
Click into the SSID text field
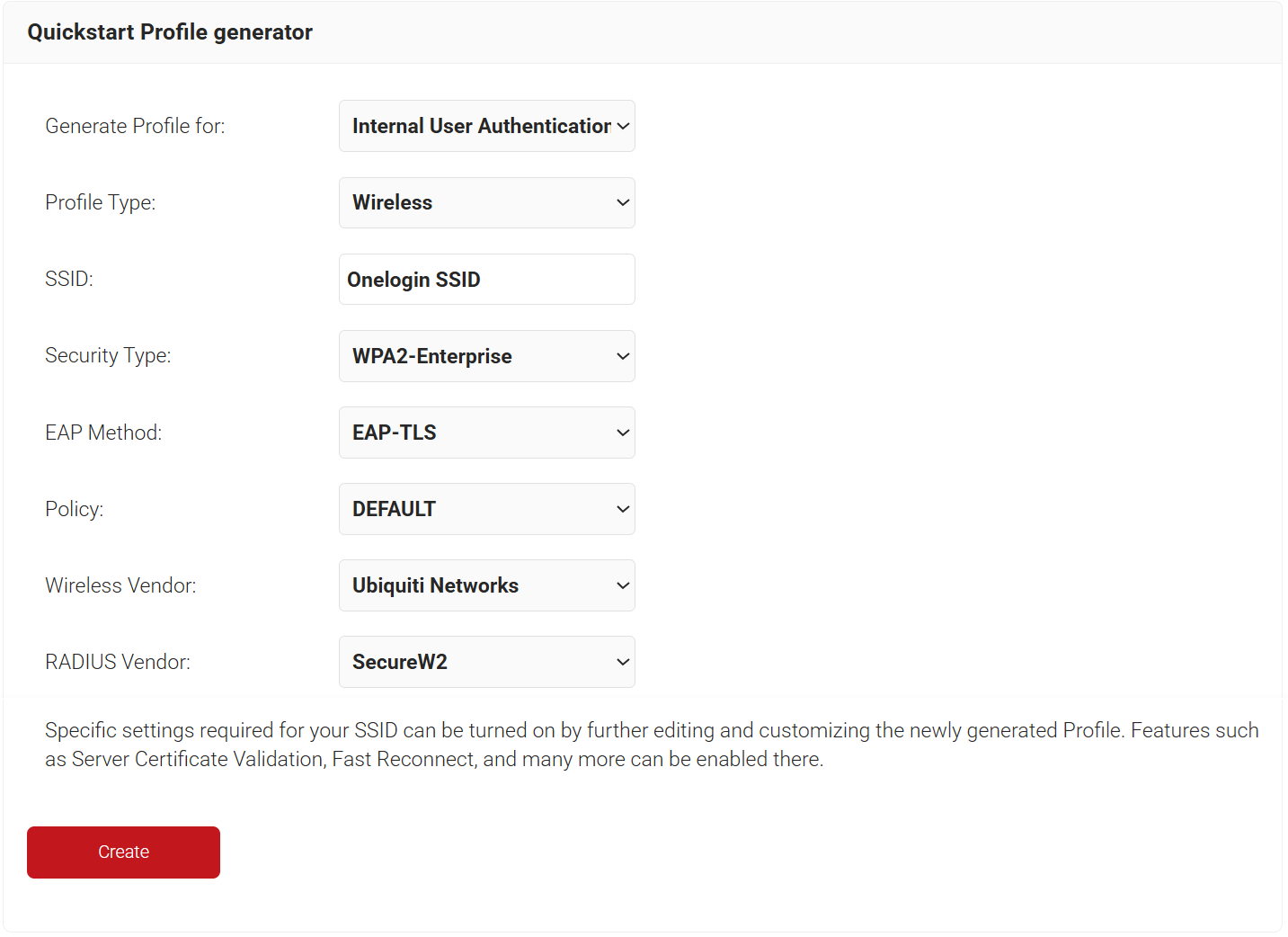point(486,280)
